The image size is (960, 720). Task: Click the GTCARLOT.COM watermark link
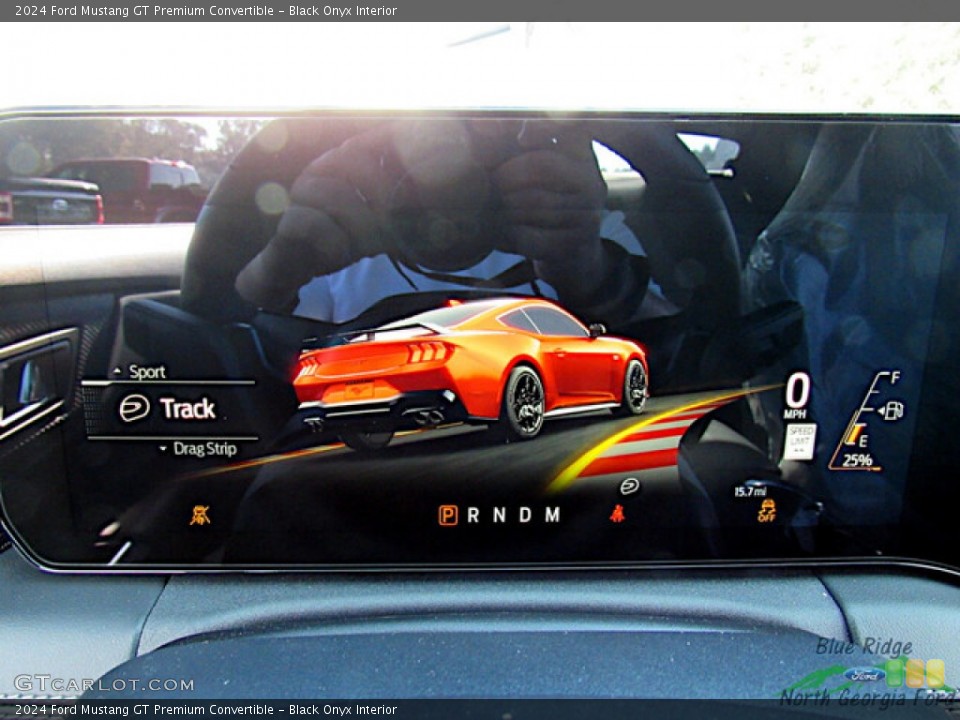coord(103,684)
